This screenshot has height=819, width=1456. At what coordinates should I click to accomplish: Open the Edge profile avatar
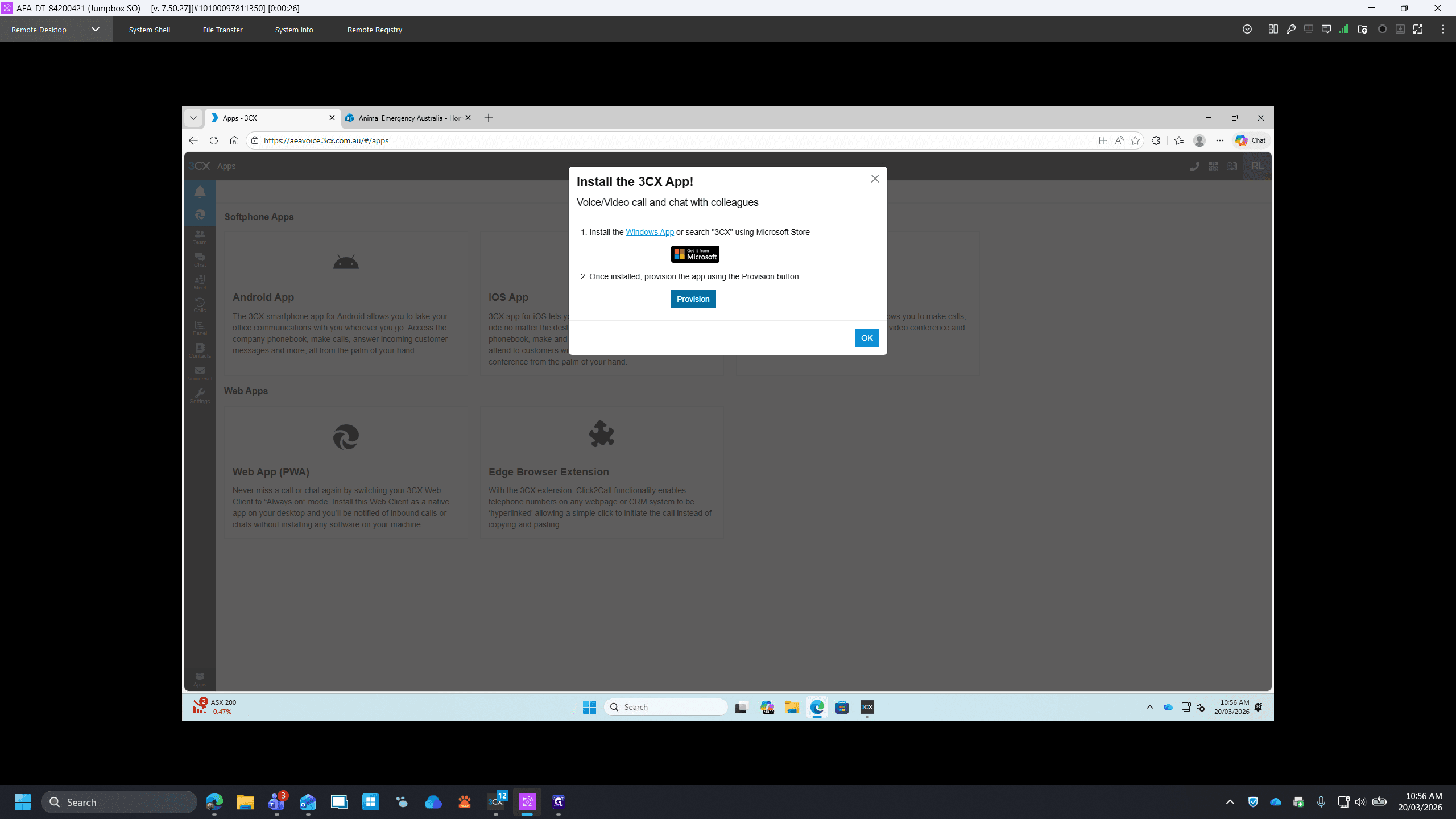pyautogui.click(x=1199, y=140)
